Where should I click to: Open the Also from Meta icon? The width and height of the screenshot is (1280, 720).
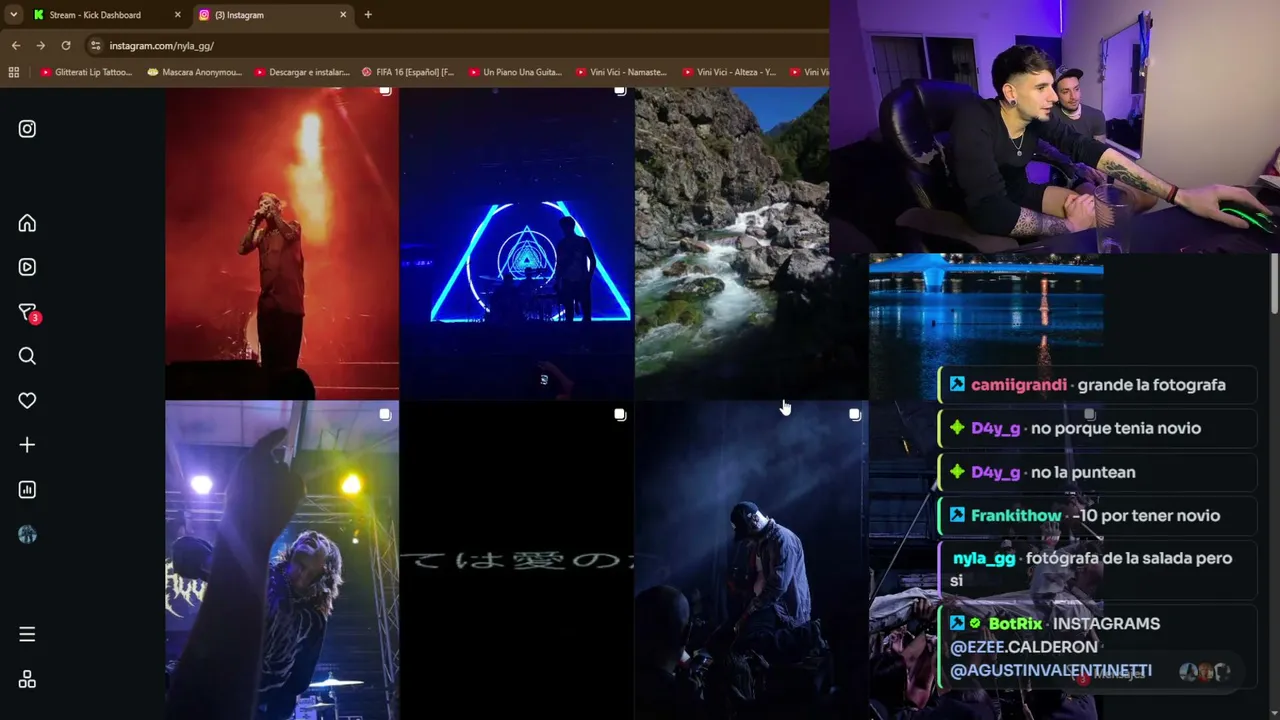pyautogui.click(x=27, y=679)
